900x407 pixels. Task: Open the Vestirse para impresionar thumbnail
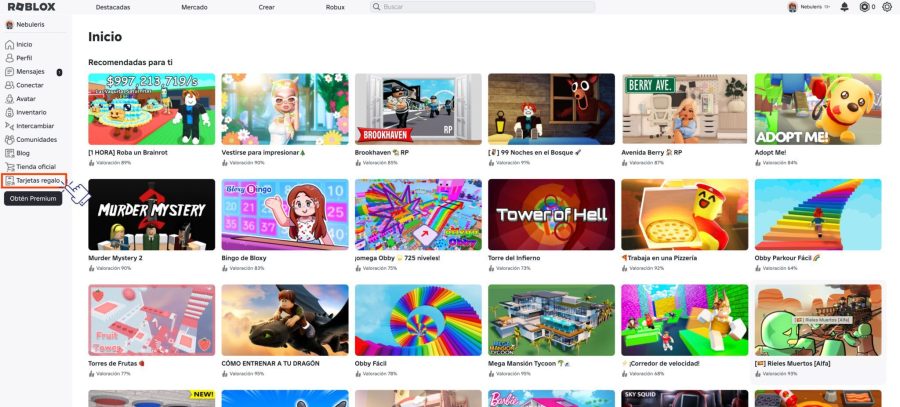[x=285, y=109]
